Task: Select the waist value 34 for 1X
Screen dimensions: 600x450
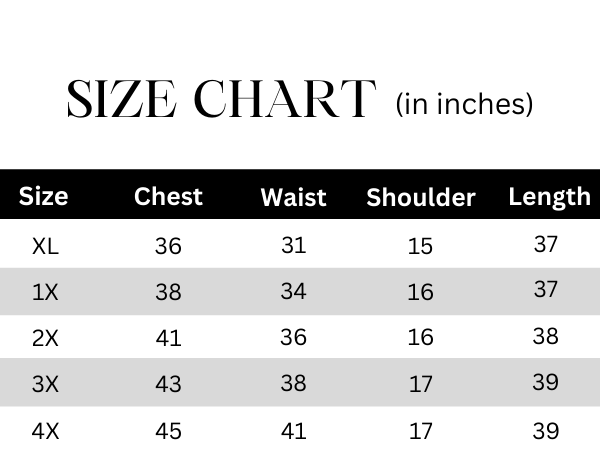Action: click(x=293, y=291)
